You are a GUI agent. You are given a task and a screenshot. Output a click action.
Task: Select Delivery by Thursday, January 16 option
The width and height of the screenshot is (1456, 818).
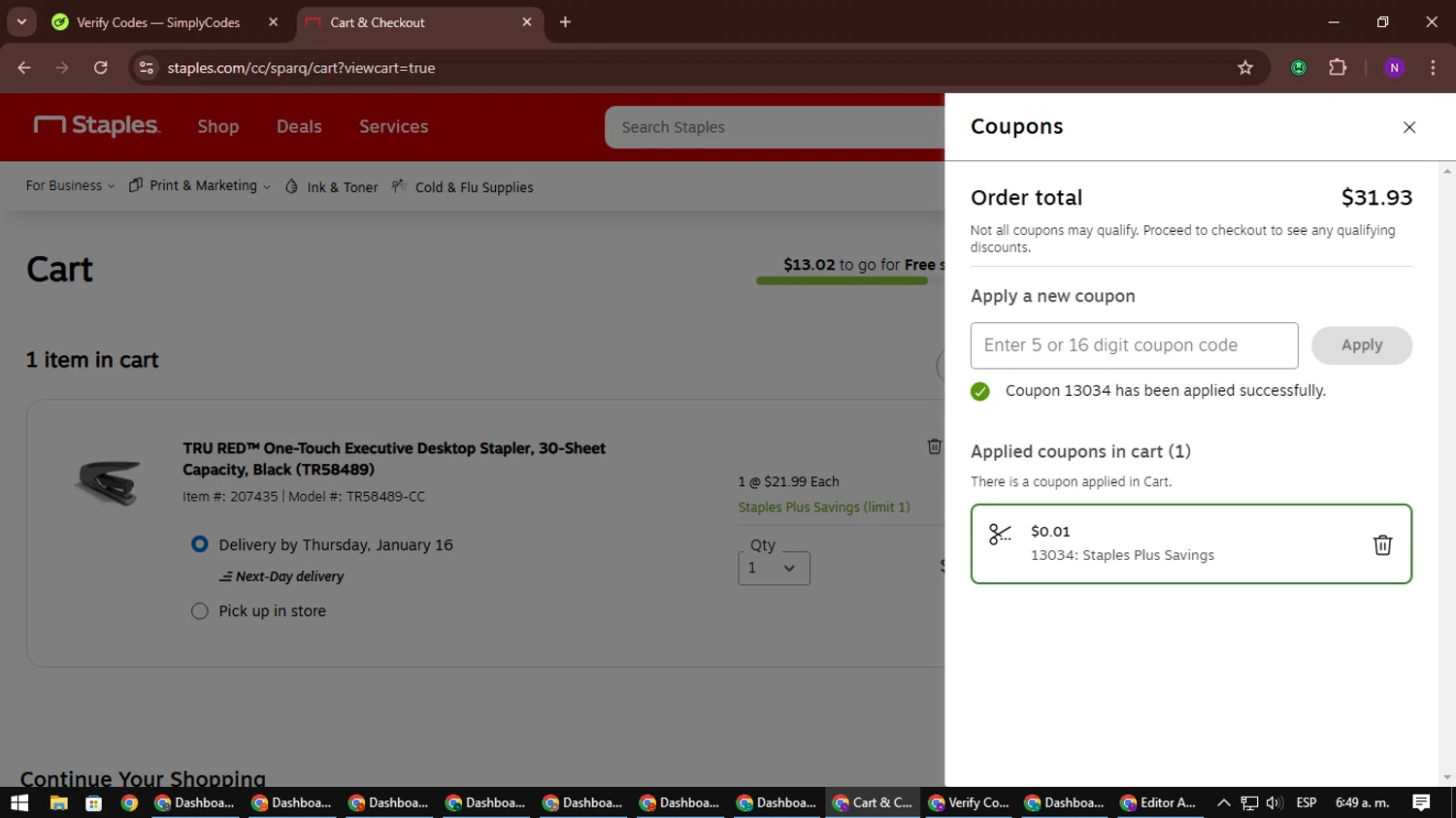tap(200, 544)
